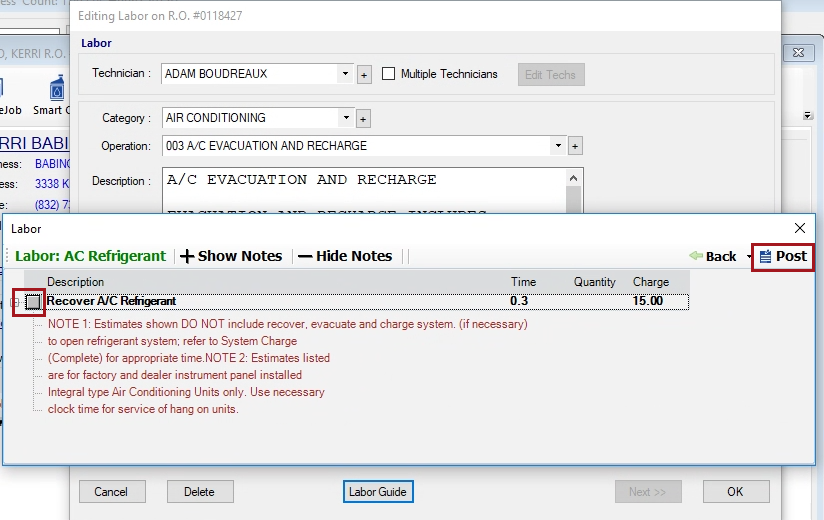Click the add button next to Technician

point(364,74)
